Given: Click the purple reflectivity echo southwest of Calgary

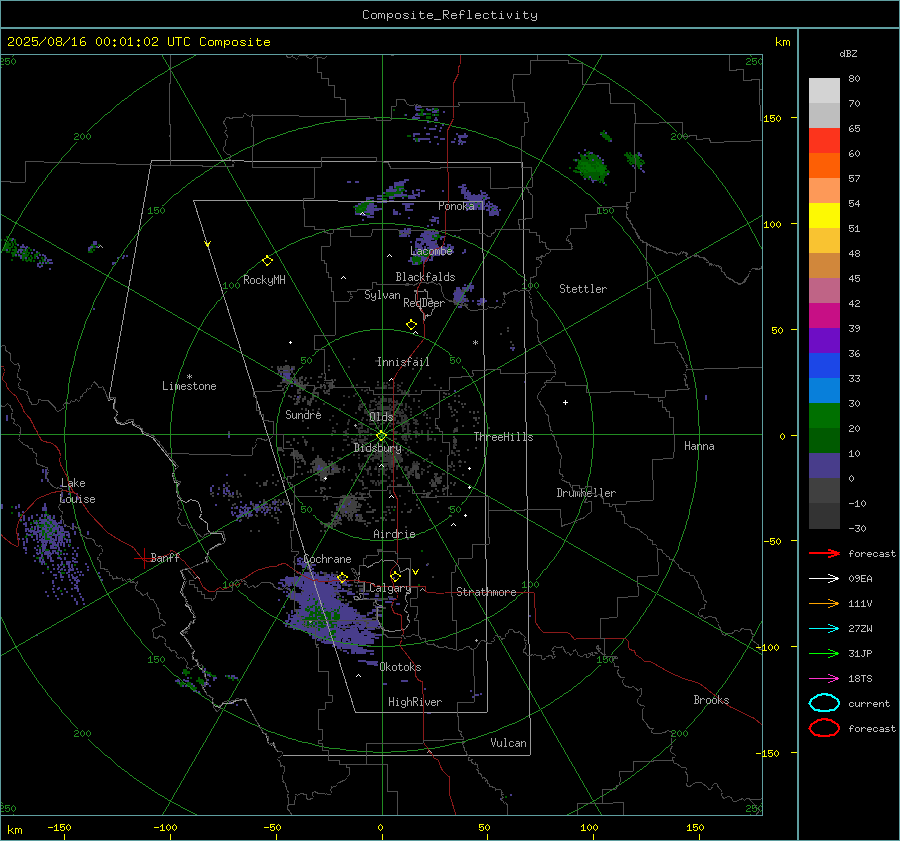Looking at the screenshot, I should click(330, 613).
